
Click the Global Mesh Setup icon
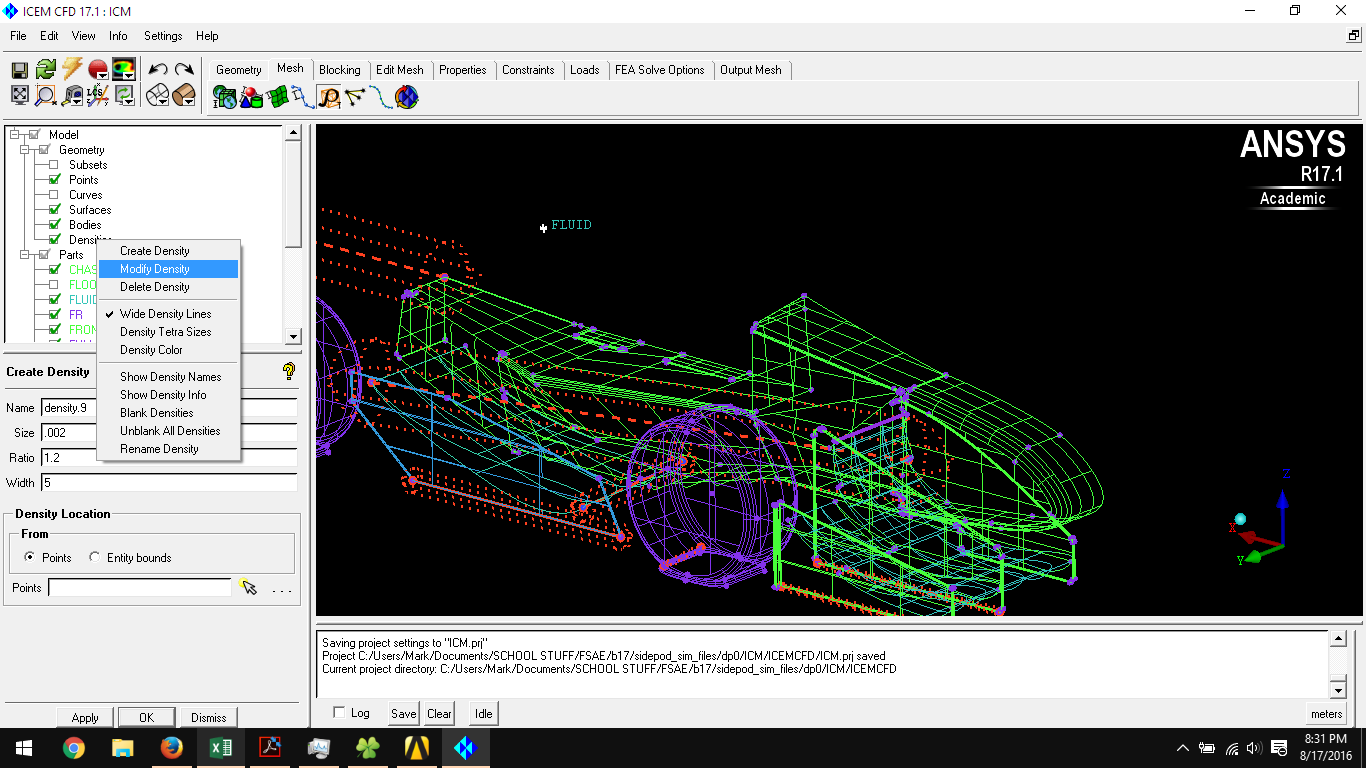pos(225,97)
